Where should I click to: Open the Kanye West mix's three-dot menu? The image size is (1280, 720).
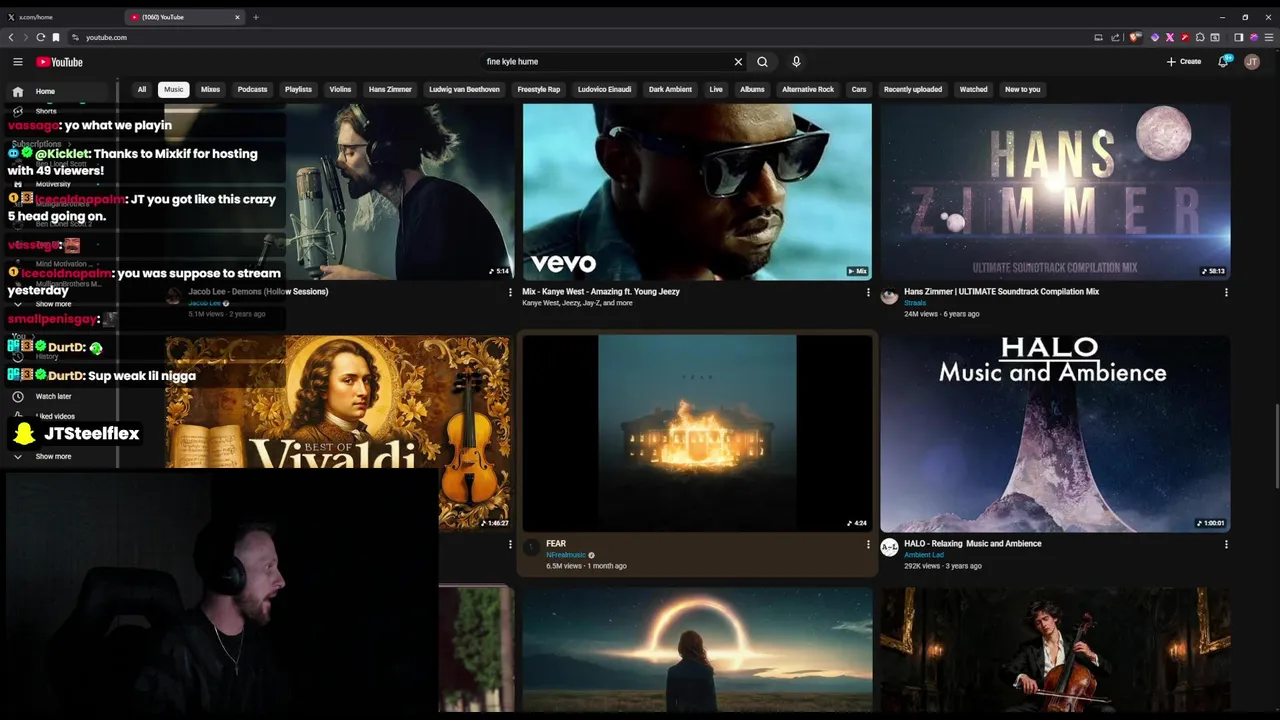click(x=868, y=292)
